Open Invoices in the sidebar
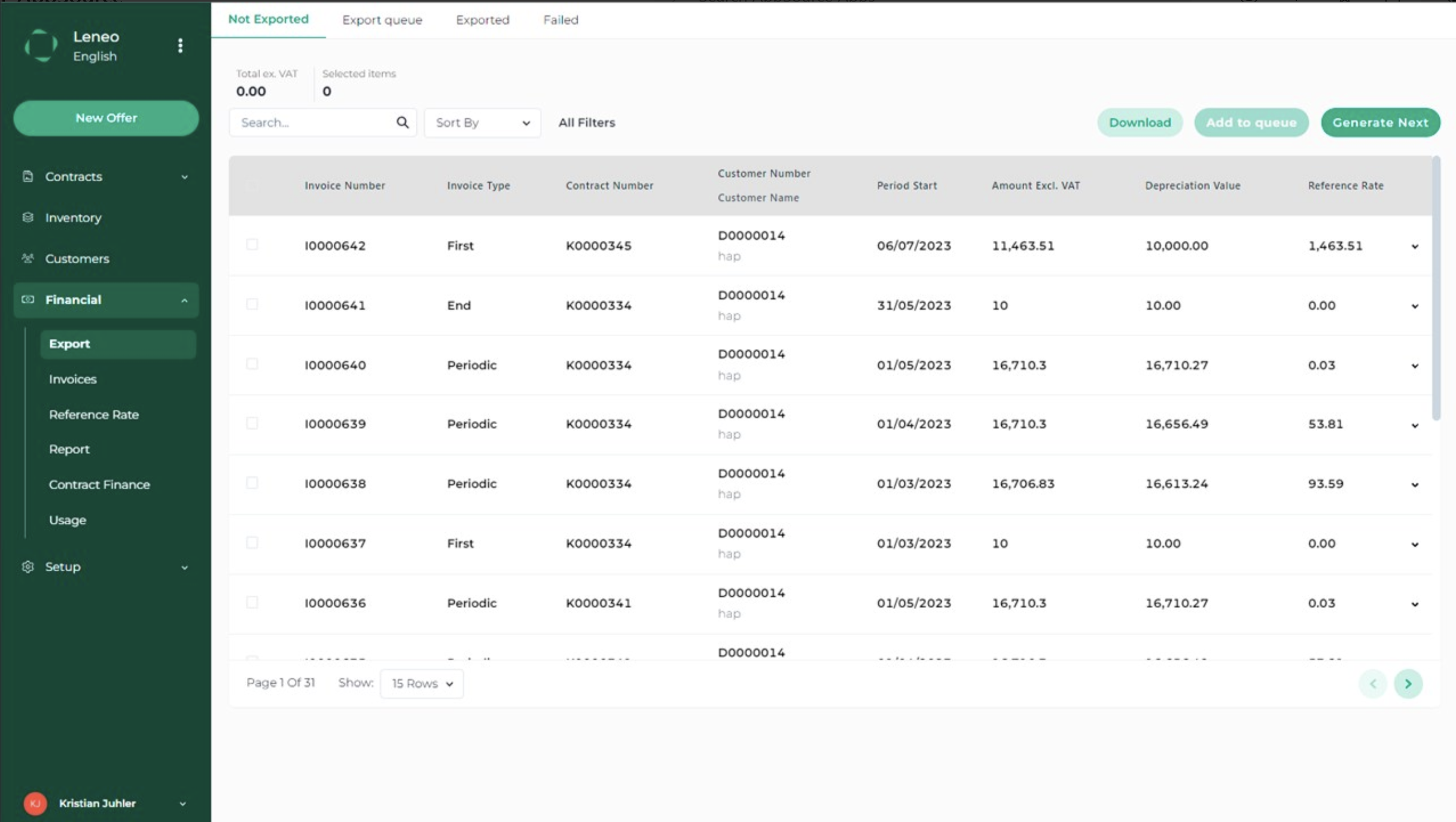The height and width of the screenshot is (822, 1456). 72,379
